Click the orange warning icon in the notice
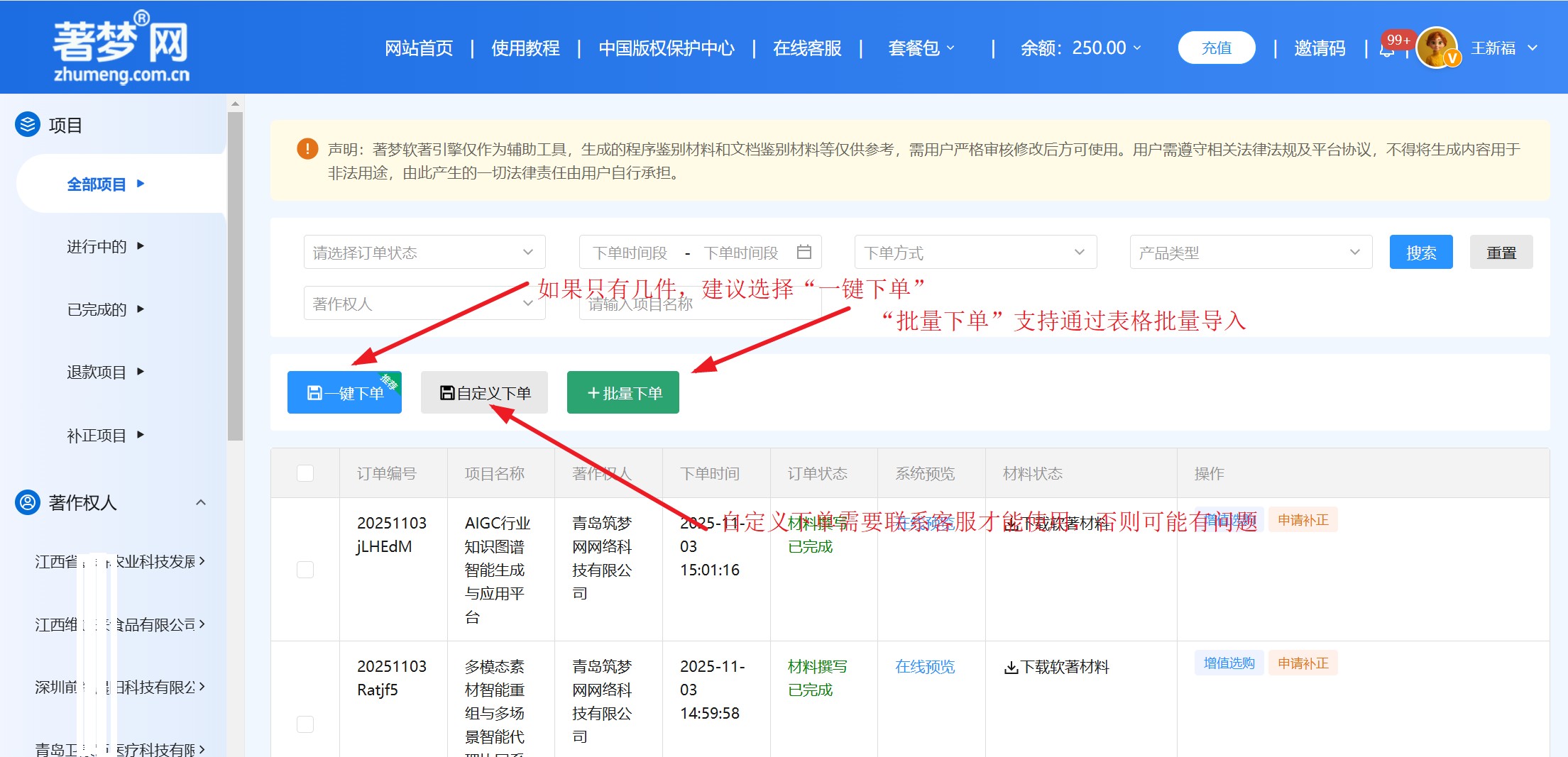1568x757 pixels. (307, 149)
